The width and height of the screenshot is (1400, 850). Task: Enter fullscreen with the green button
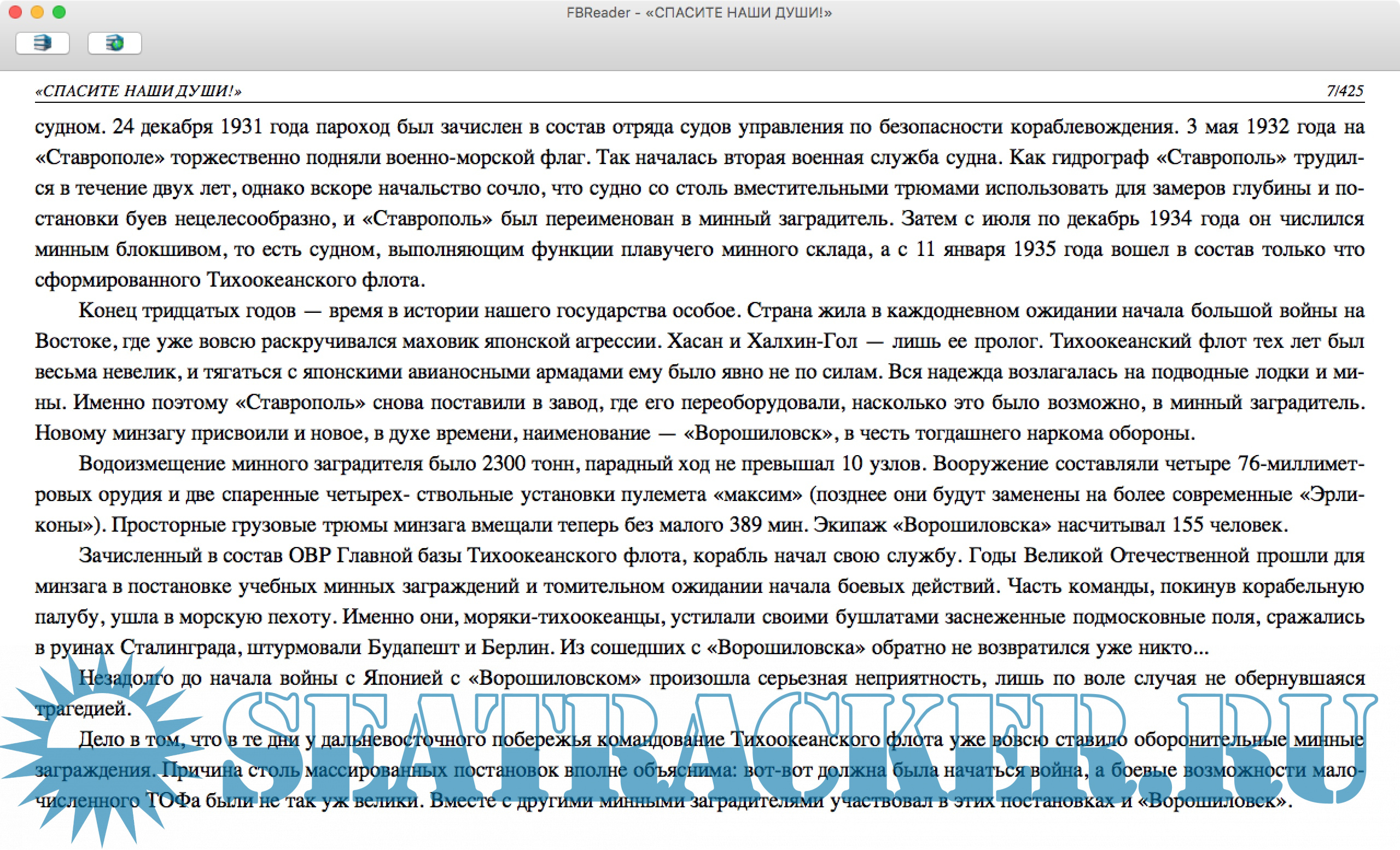(x=59, y=12)
